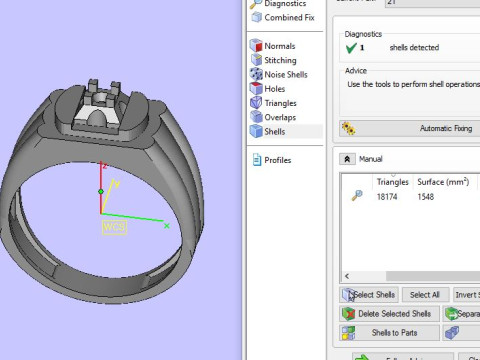Click Delete Selected Shells
Viewport: 480px width, 360px height.
389,314
